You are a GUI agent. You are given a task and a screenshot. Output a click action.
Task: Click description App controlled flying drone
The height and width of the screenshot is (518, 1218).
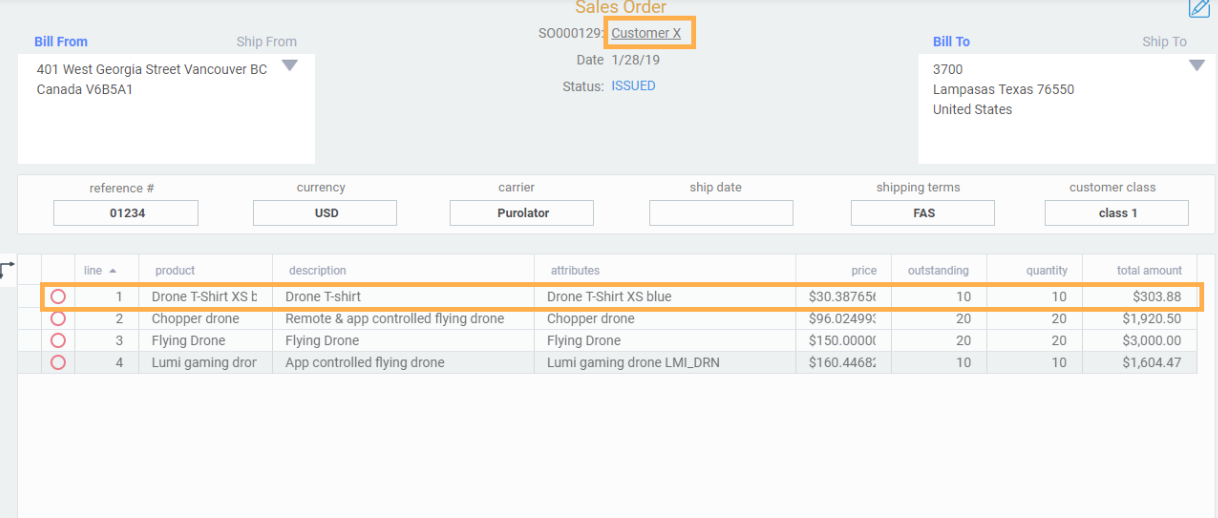(x=364, y=363)
